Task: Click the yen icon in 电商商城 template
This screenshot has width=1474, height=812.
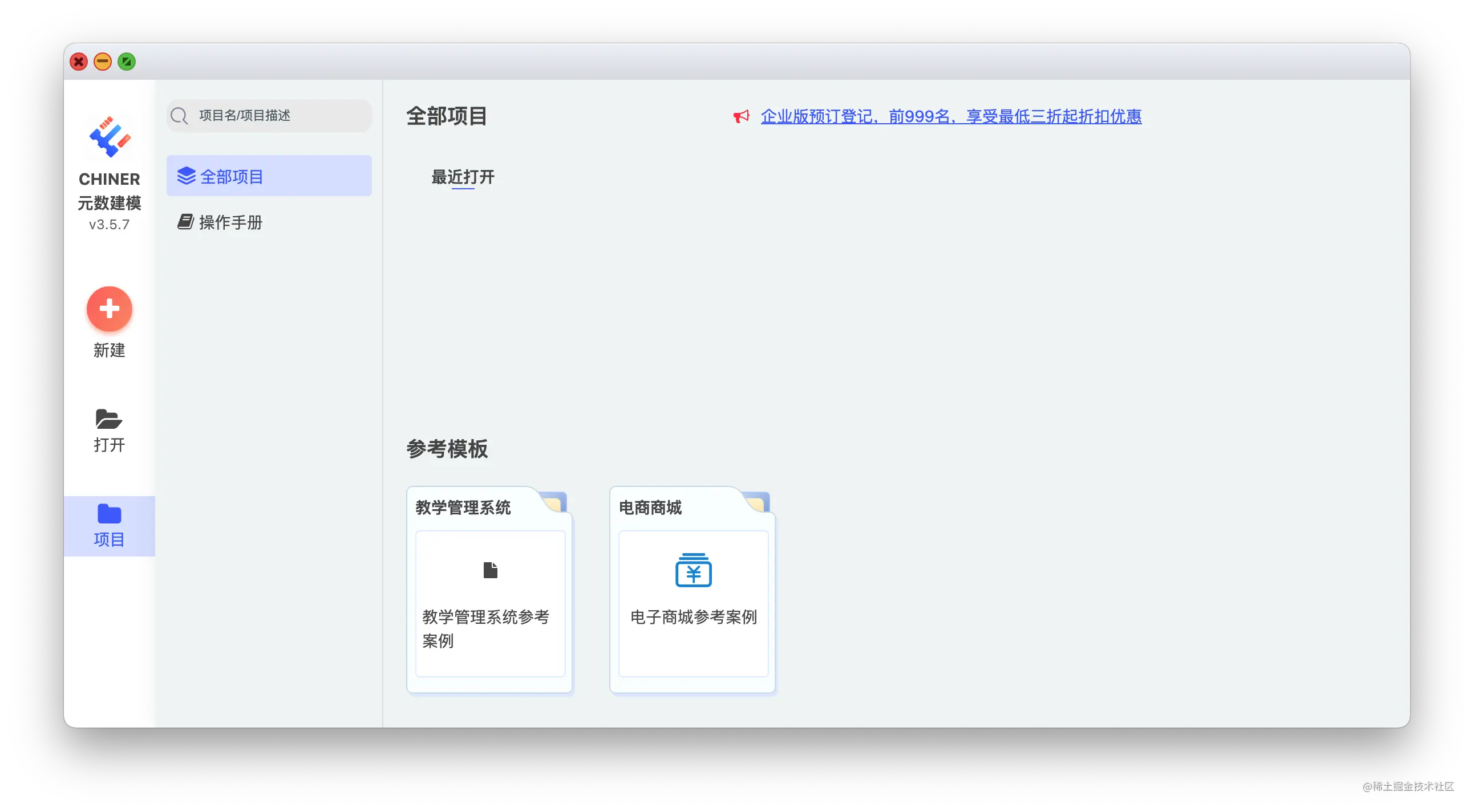Action: [693, 570]
